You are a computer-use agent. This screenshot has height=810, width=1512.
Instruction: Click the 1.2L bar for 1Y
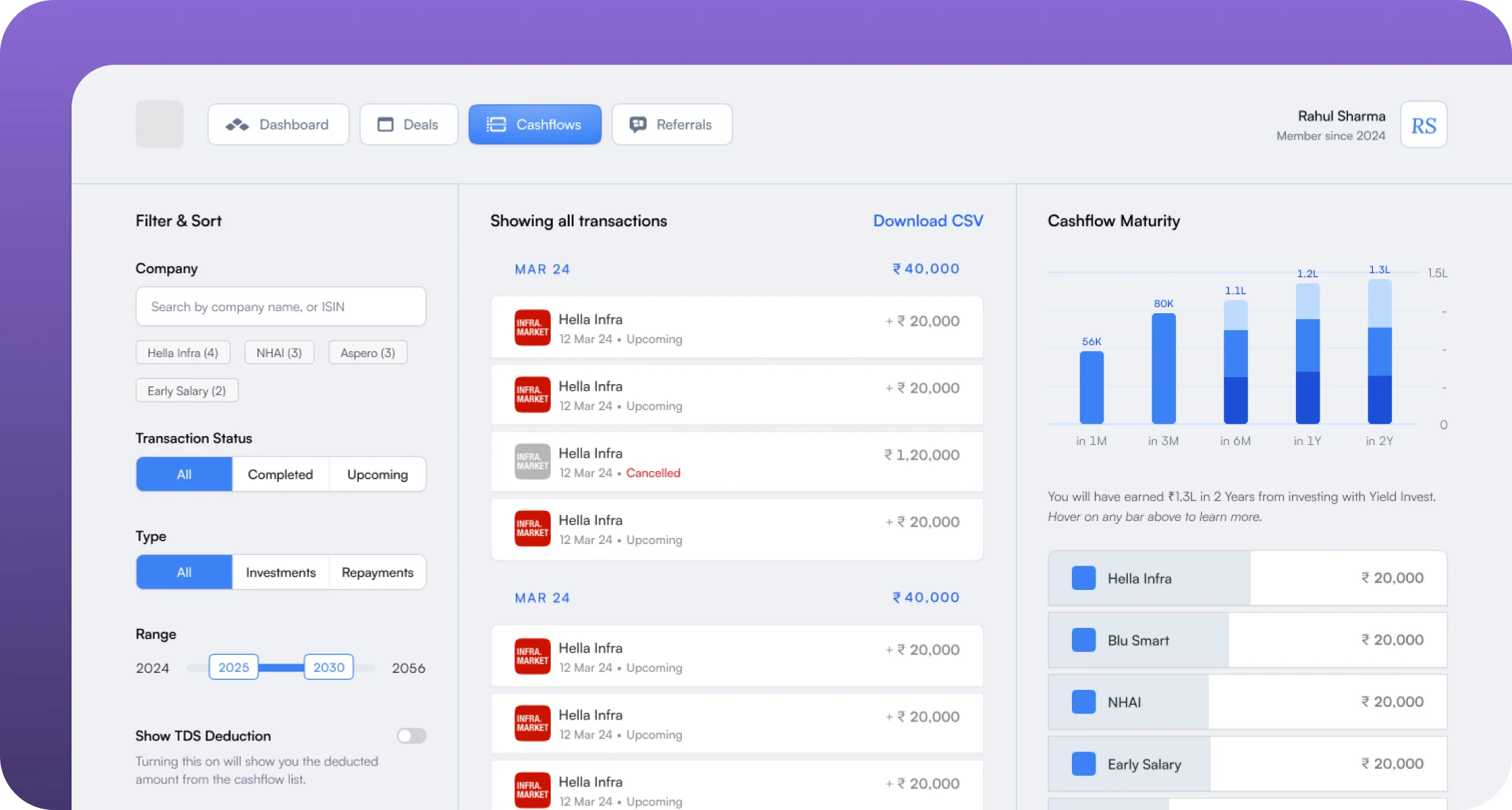point(1308,354)
